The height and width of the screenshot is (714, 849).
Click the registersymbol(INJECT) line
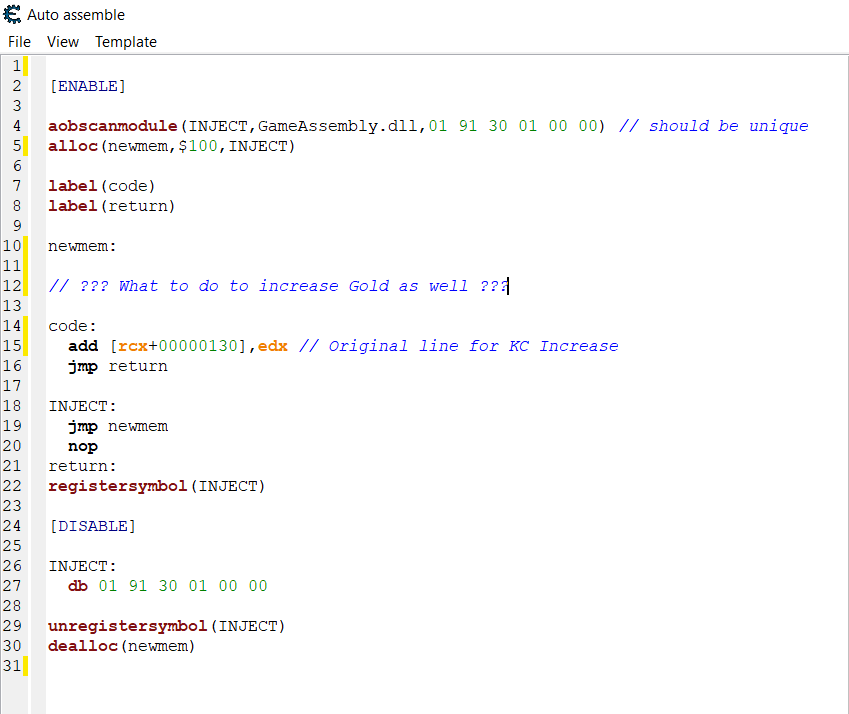156,486
